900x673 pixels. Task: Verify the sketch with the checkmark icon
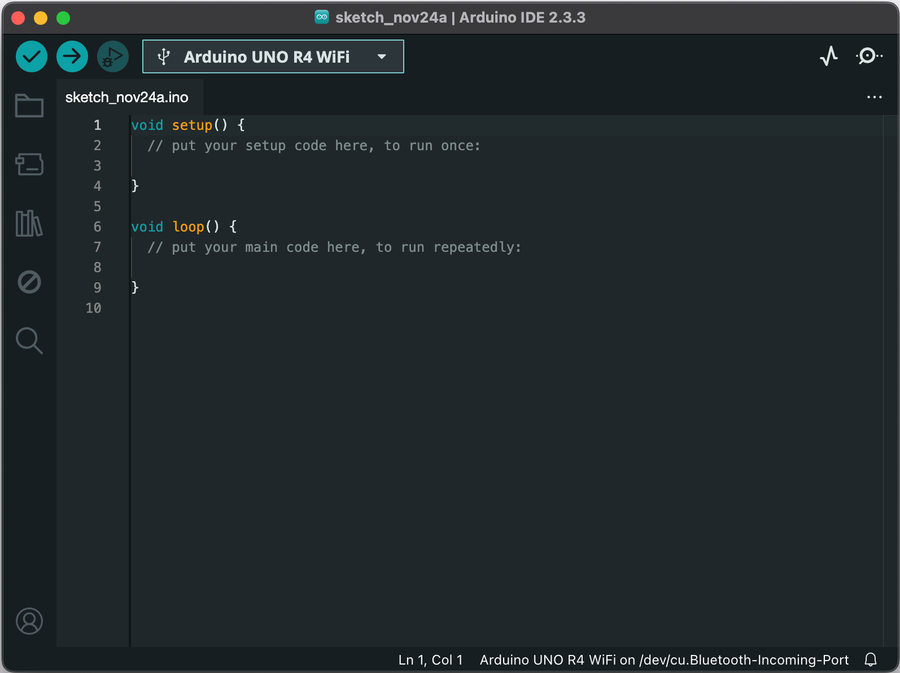point(31,56)
